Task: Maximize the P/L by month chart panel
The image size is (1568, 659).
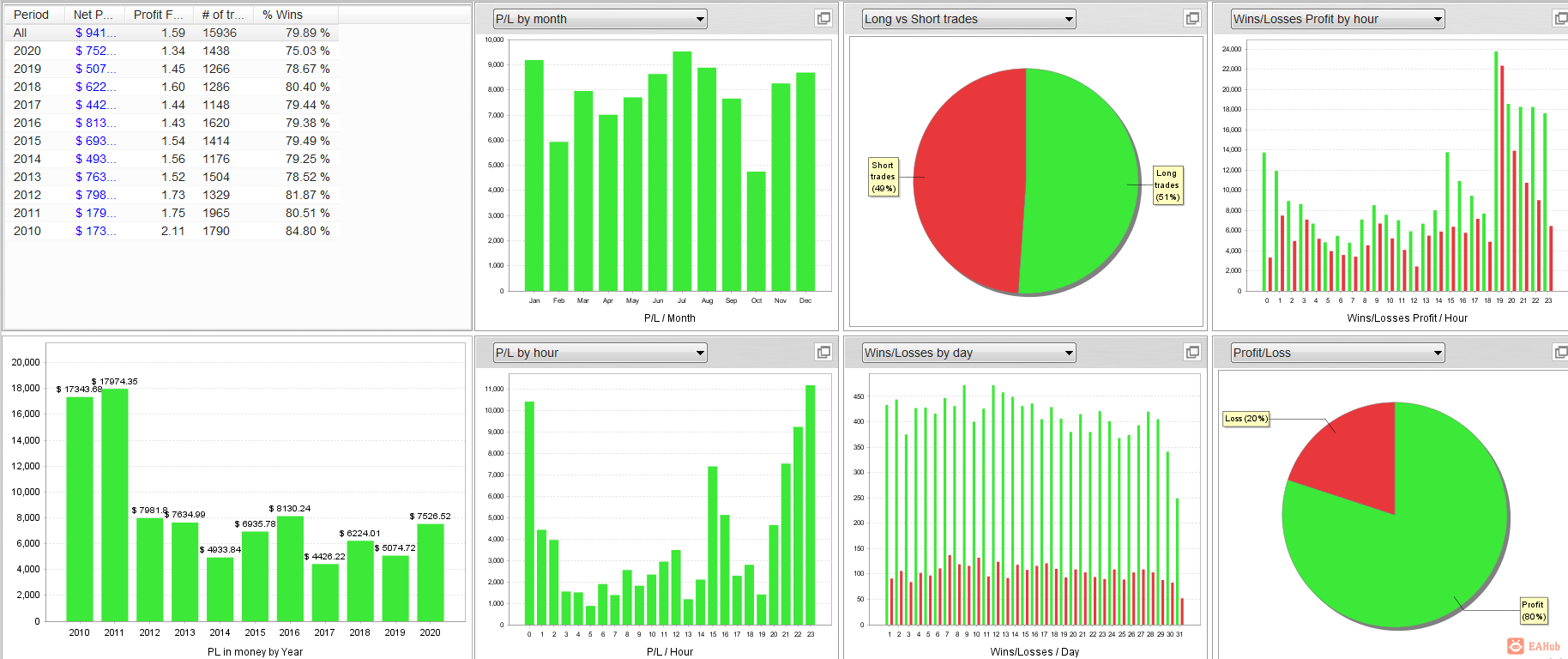Action: pos(823,19)
